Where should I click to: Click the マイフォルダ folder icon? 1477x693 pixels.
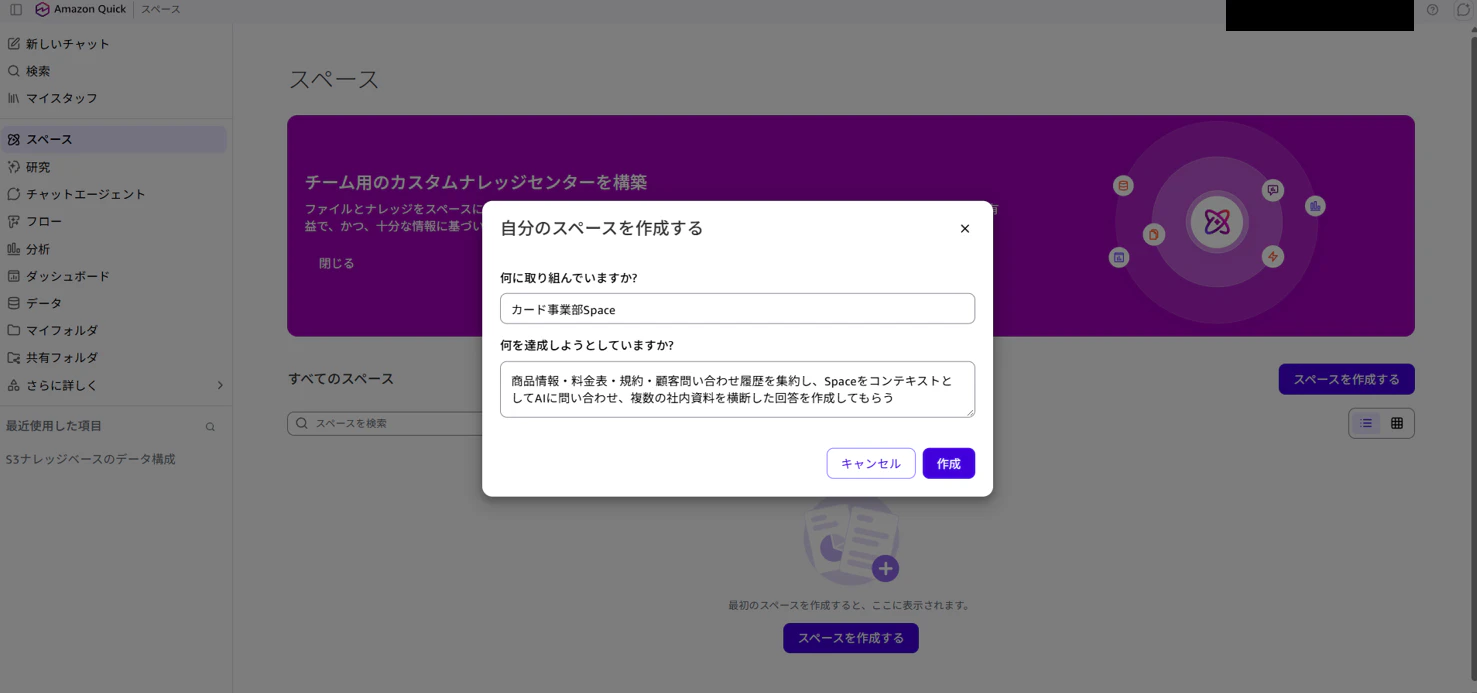(14, 330)
